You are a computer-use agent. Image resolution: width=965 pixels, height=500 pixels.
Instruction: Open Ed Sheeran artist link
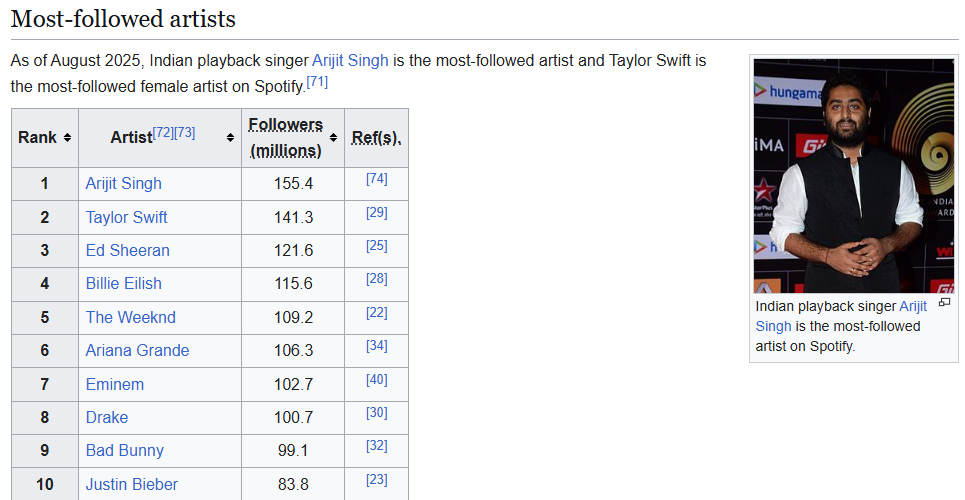coord(127,250)
